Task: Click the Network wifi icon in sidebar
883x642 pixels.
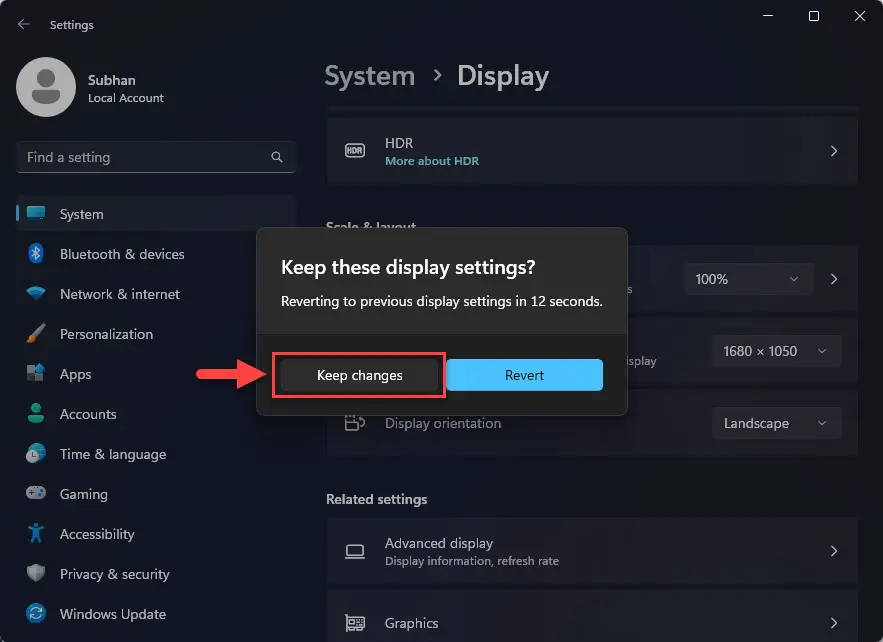Action: [x=36, y=293]
